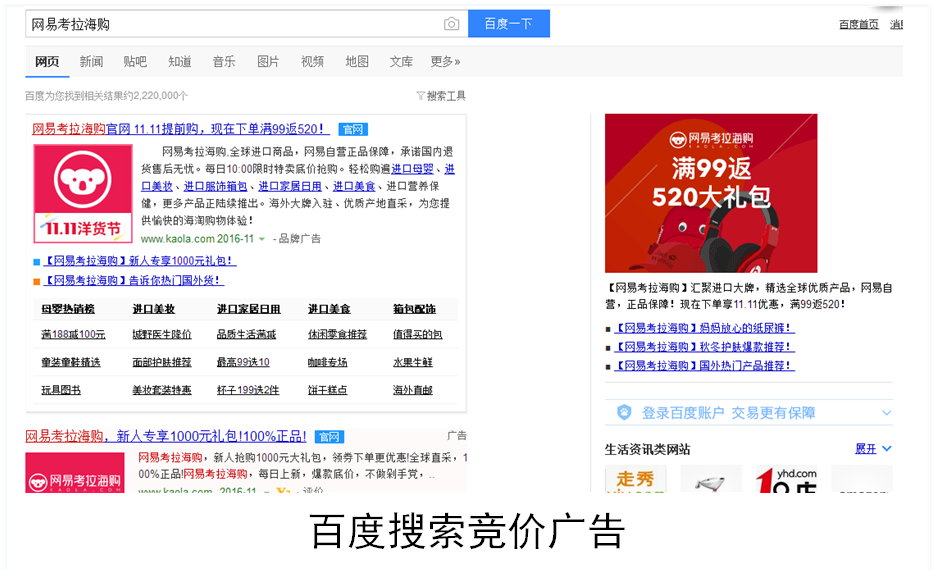Open the 音乐 tab
This screenshot has height=570, width=935.
click(x=224, y=61)
